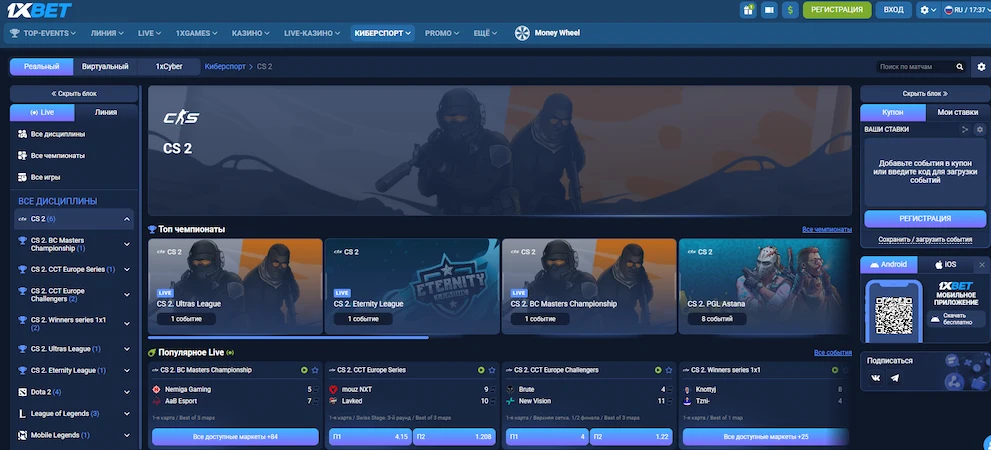The height and width of the screenshot is (450, 991).
Task: Play live stream for Winners series 1x1 card
Action: pyautogui.click(x=835, y=370)
